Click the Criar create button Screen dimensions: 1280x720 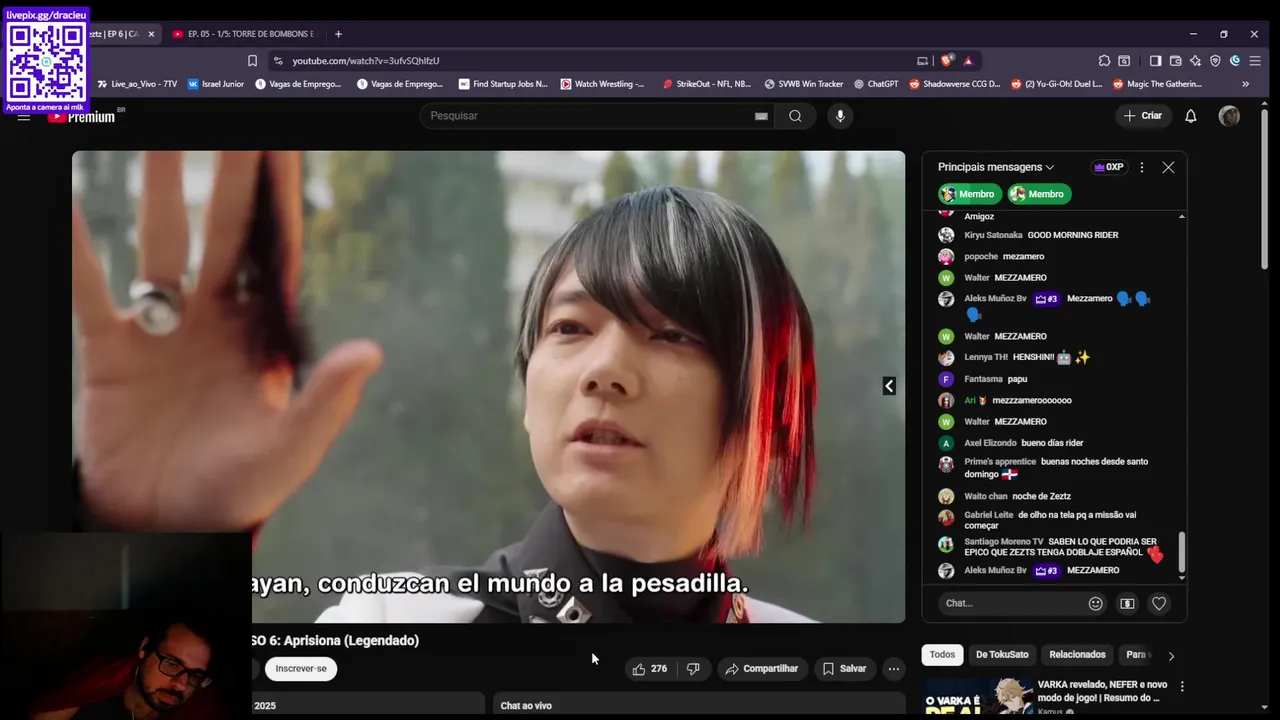point(1143,116)
